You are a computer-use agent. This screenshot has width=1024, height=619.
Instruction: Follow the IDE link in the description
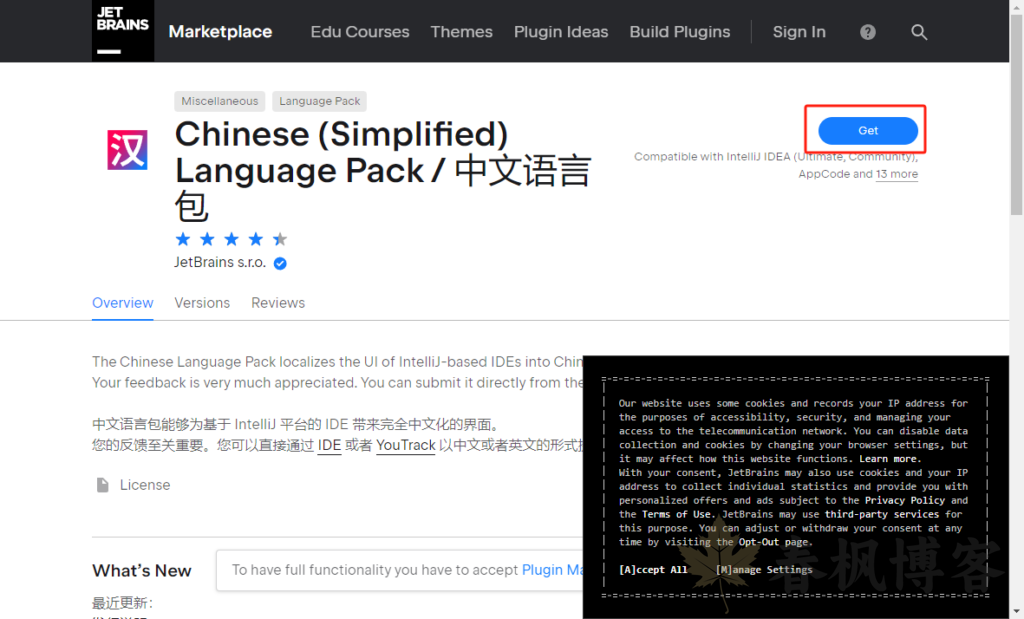[x=329, y=446]
